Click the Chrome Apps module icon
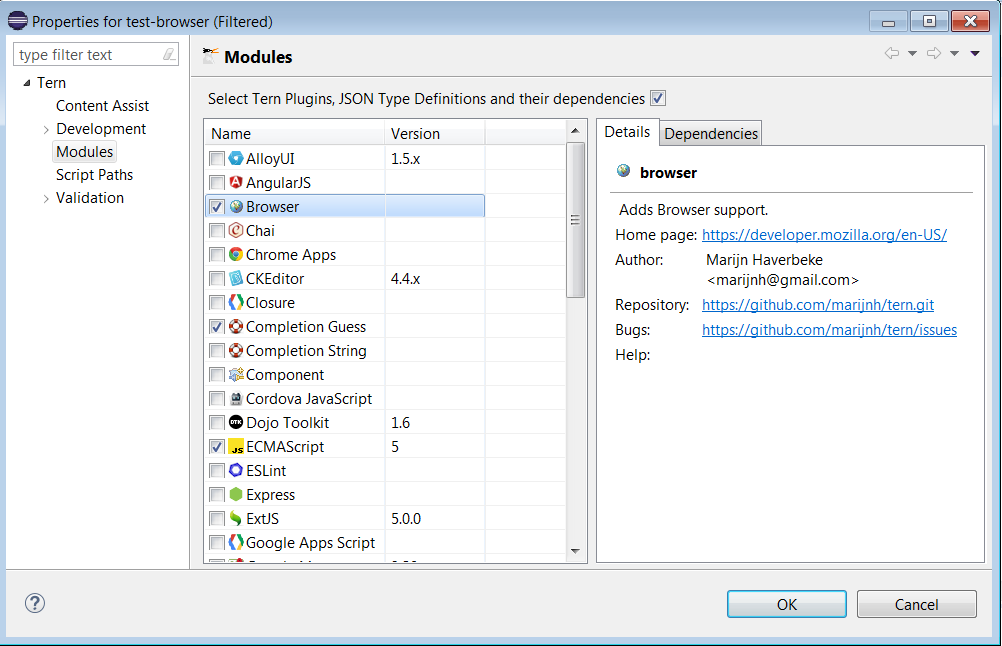The height and width of the screenshot is (646, 1002). pyautogui.click(x=236, y=255)
